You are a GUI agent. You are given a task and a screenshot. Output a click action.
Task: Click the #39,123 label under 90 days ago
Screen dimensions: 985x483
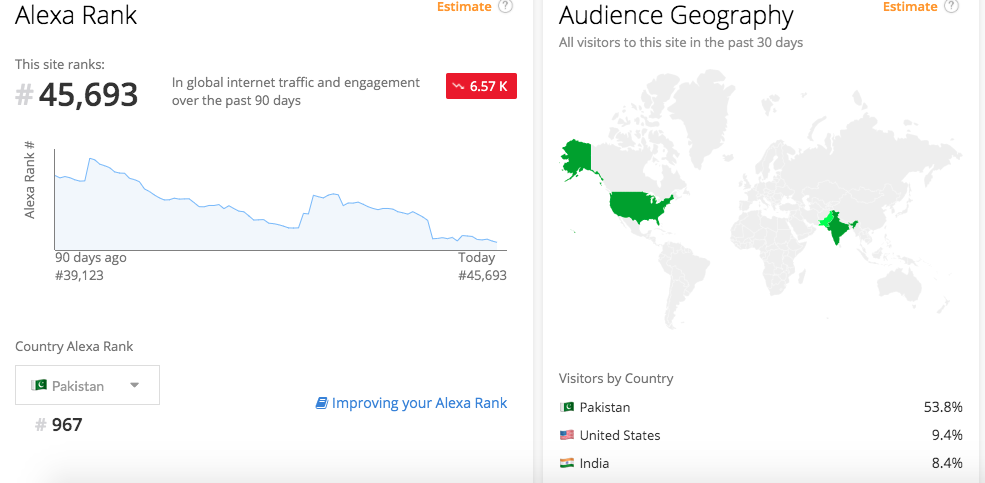pyautogui.click(x=79, y=275)
